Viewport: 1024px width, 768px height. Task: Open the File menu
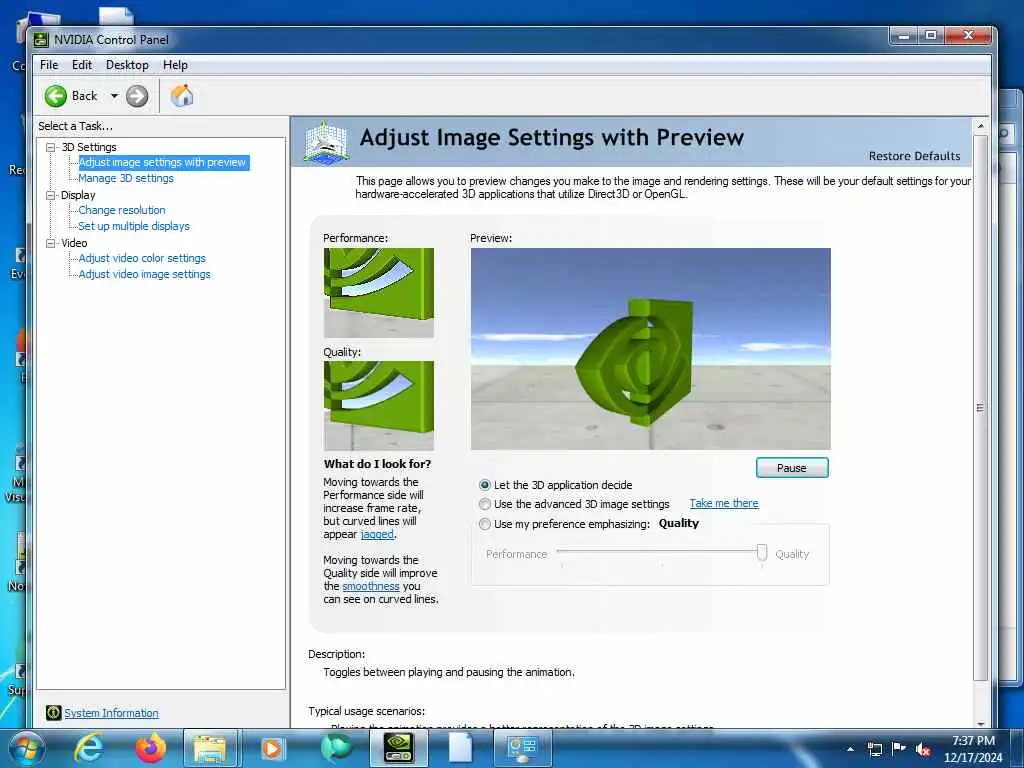coord(49,65)
